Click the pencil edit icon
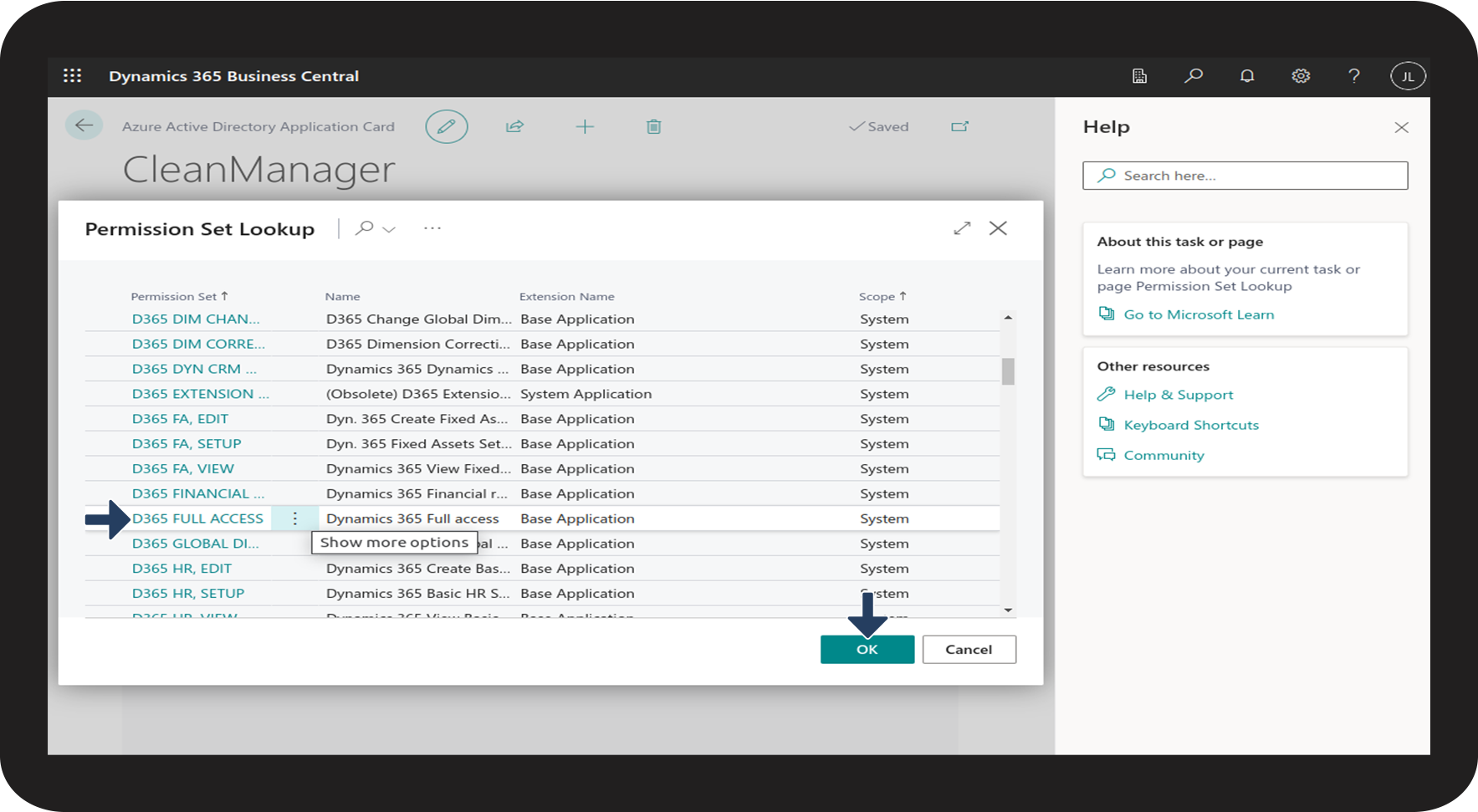 pos(446,127)
